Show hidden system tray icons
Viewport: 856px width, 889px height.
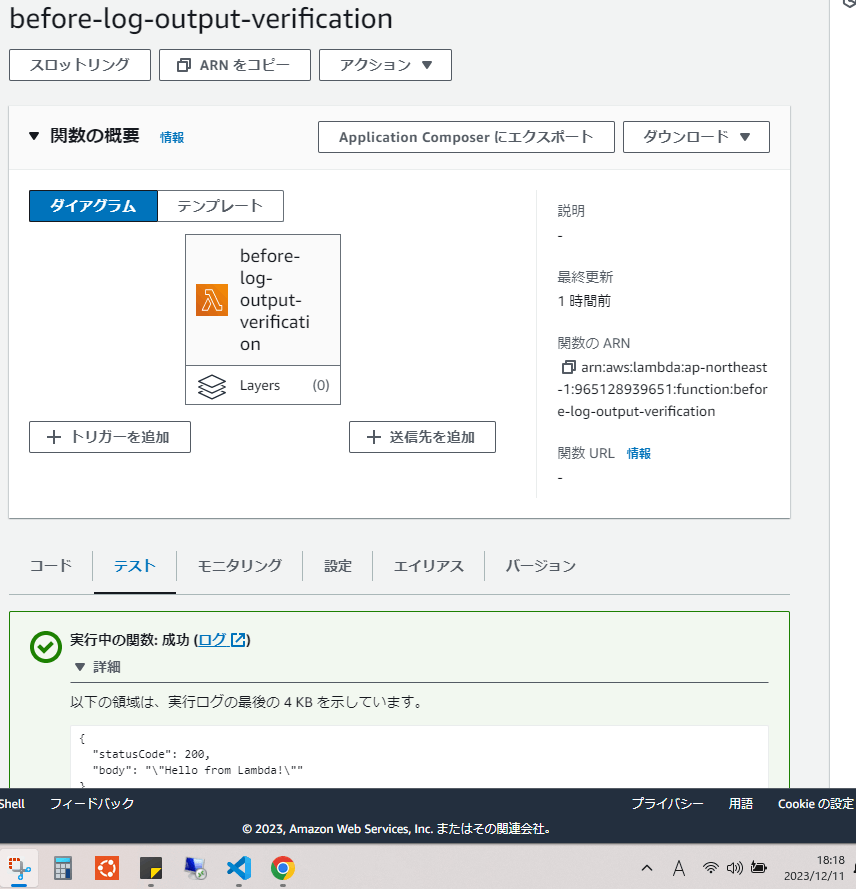[x=647, y=867]
